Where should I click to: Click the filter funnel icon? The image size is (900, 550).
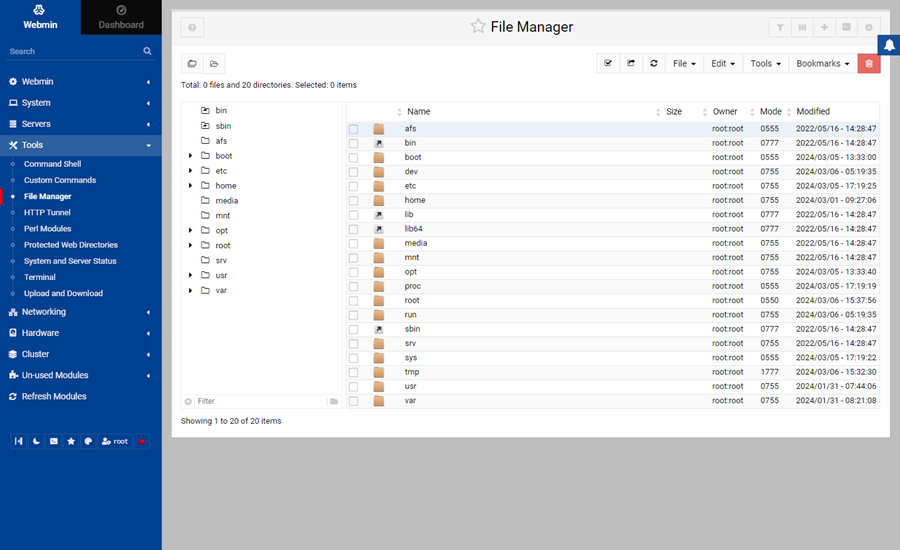780,28
